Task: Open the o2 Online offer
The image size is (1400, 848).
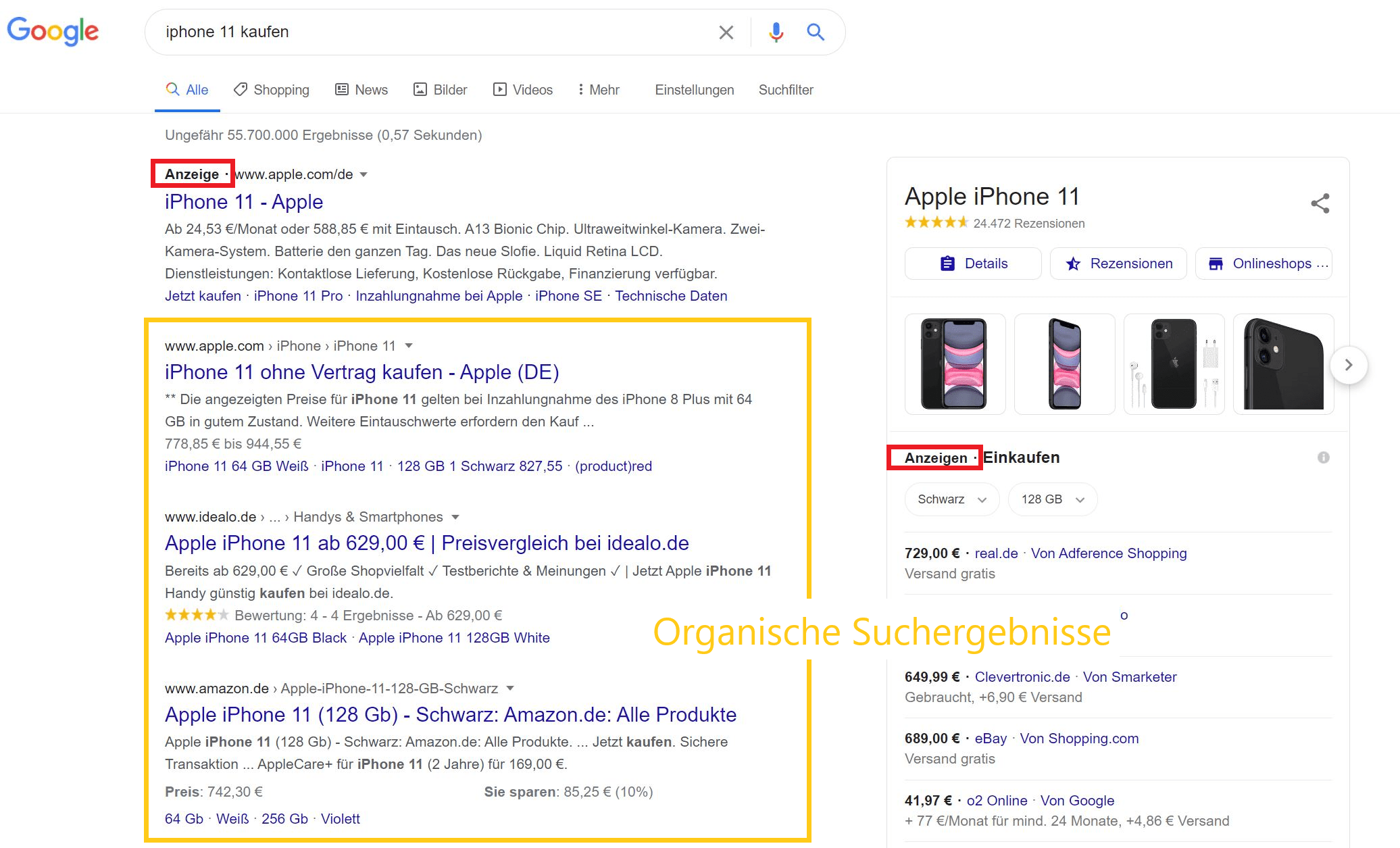Action: [x=997, y=801]
